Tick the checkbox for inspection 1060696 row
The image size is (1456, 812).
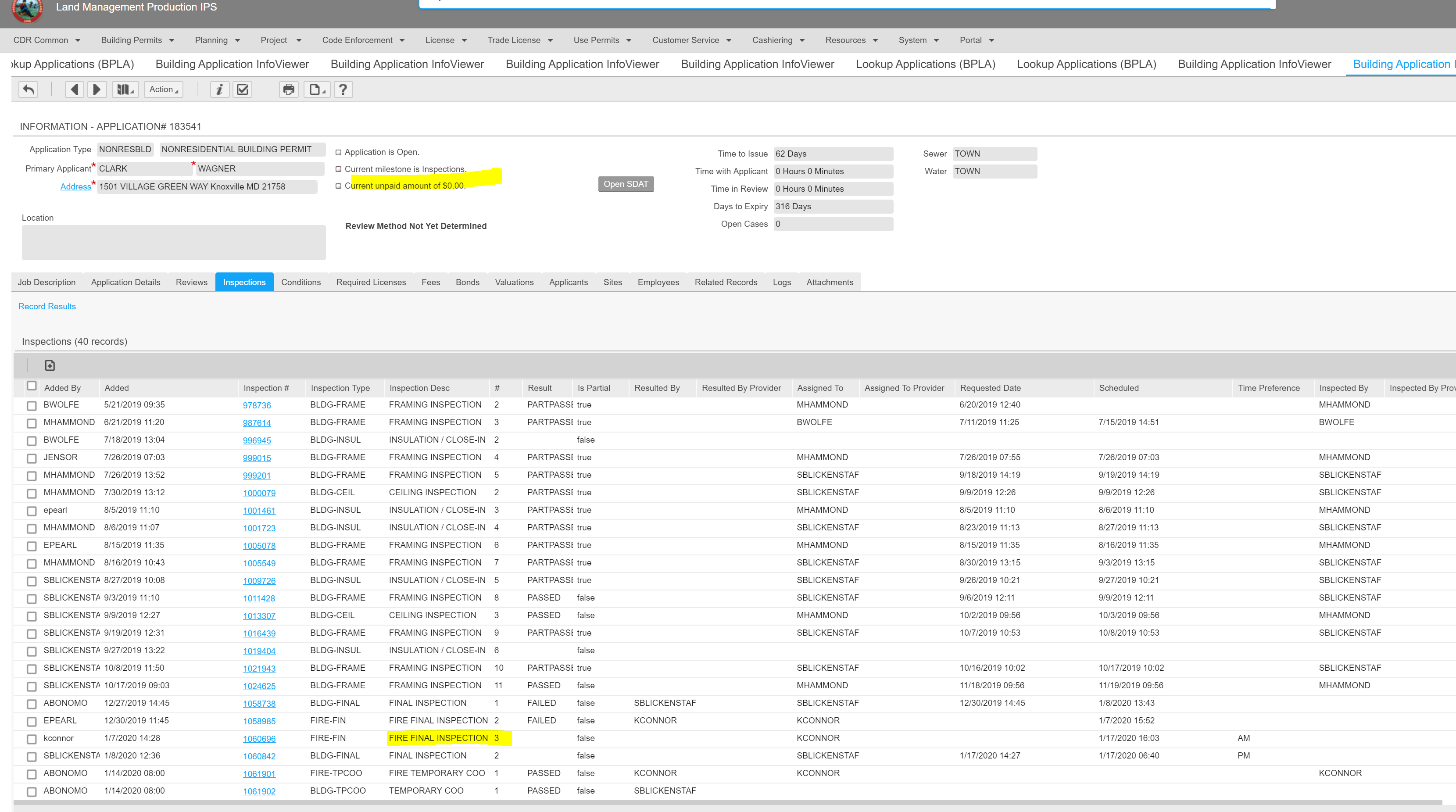32,739
